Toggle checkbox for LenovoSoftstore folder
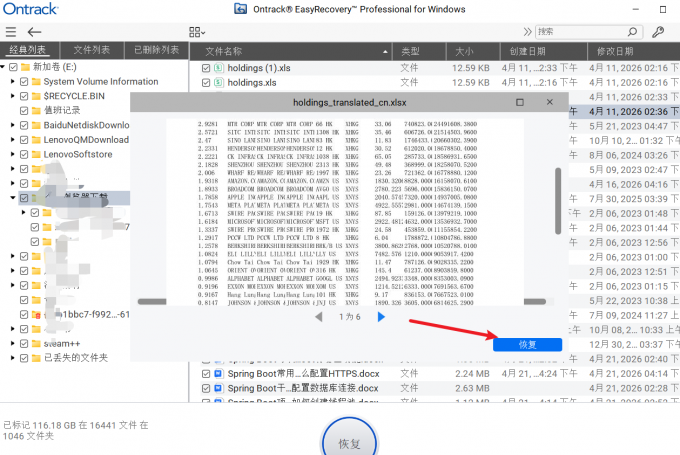The height and width of the screenshot is (455, 680). coord(24,154)
